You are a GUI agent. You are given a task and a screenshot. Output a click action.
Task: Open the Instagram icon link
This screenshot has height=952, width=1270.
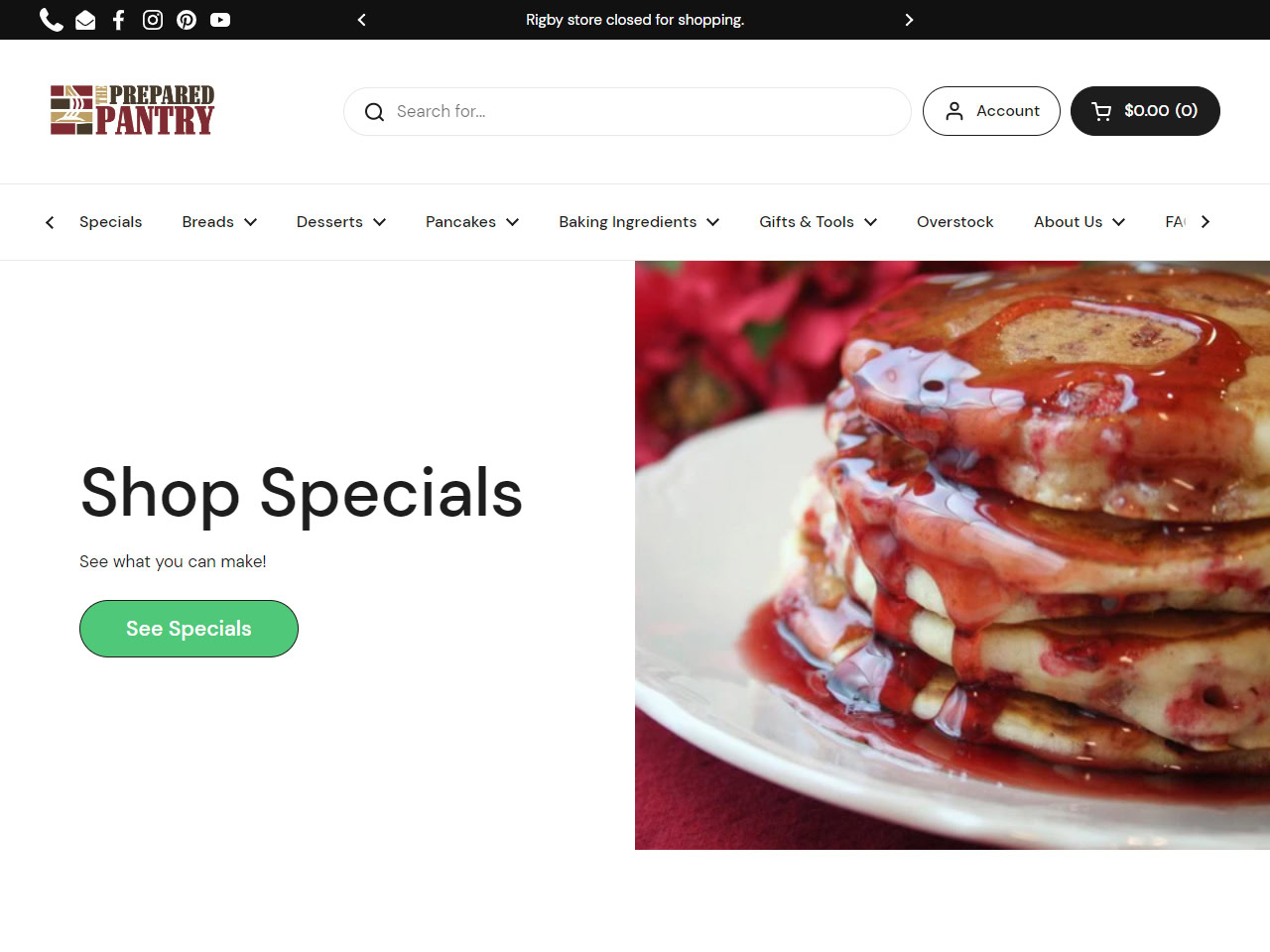point(153,20)
